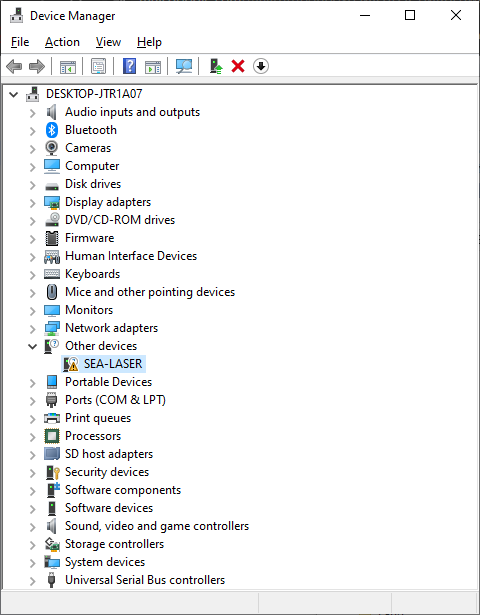
Task: Select the Display adapters item
Action: click(108, 202)
